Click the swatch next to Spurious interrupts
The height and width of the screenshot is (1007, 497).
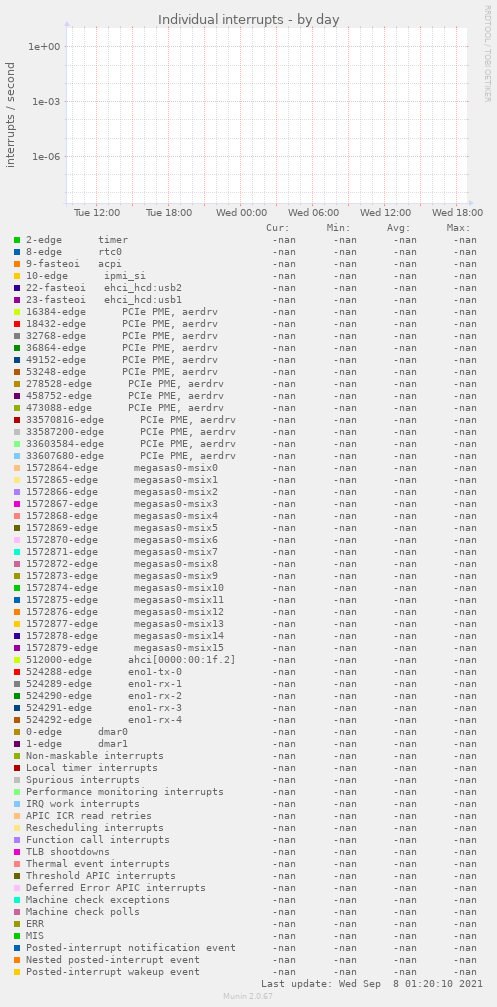(x=17, y=780)
